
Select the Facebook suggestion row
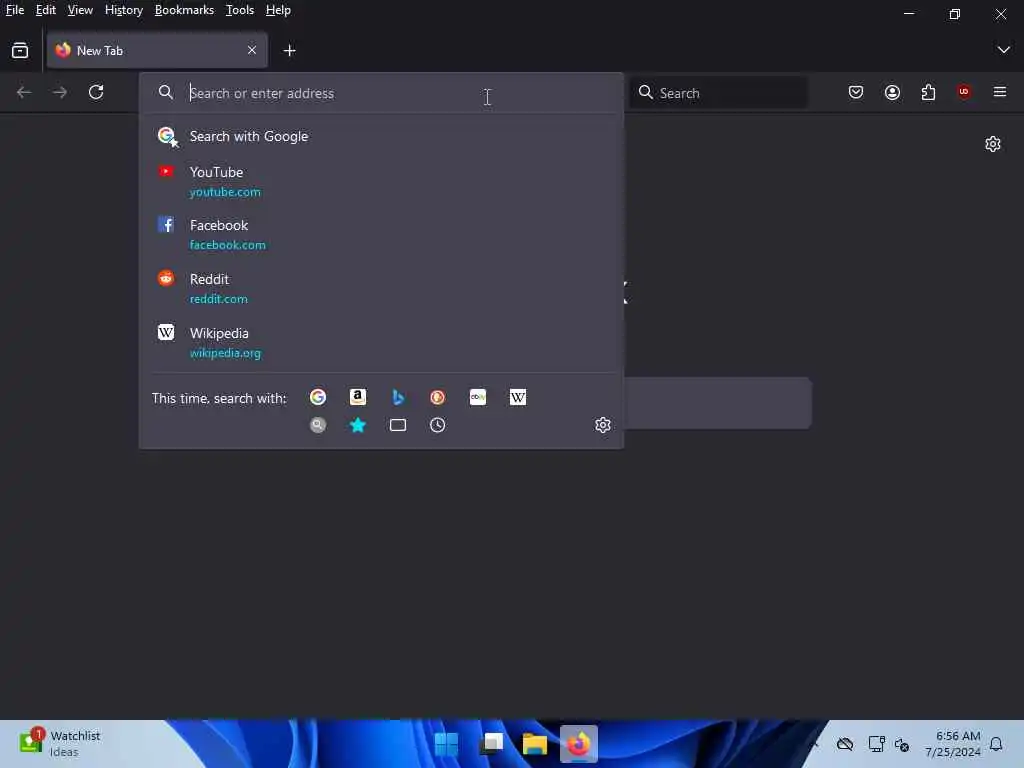[x=381, y=234]
